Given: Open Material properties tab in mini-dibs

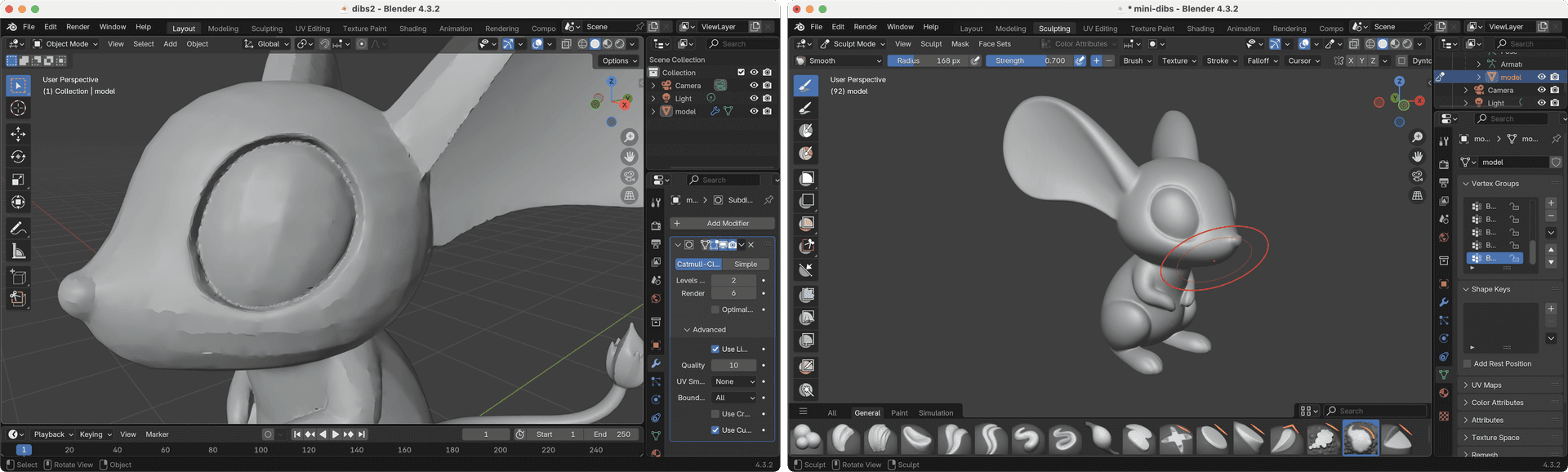Looking at the screenshot, I should click(1444, 393).
